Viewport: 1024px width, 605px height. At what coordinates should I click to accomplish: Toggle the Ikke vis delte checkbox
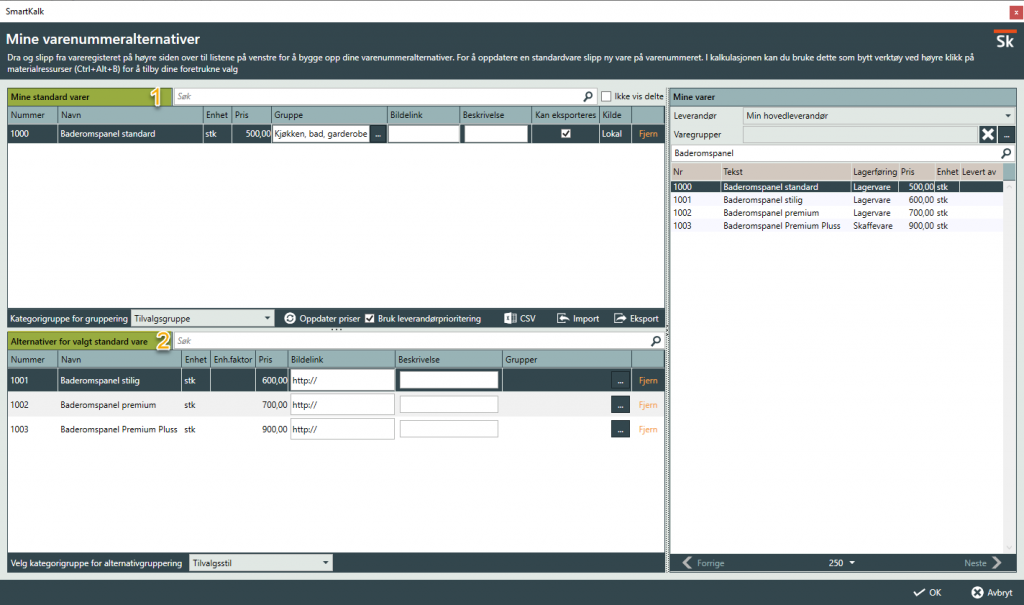pos(606,97)
